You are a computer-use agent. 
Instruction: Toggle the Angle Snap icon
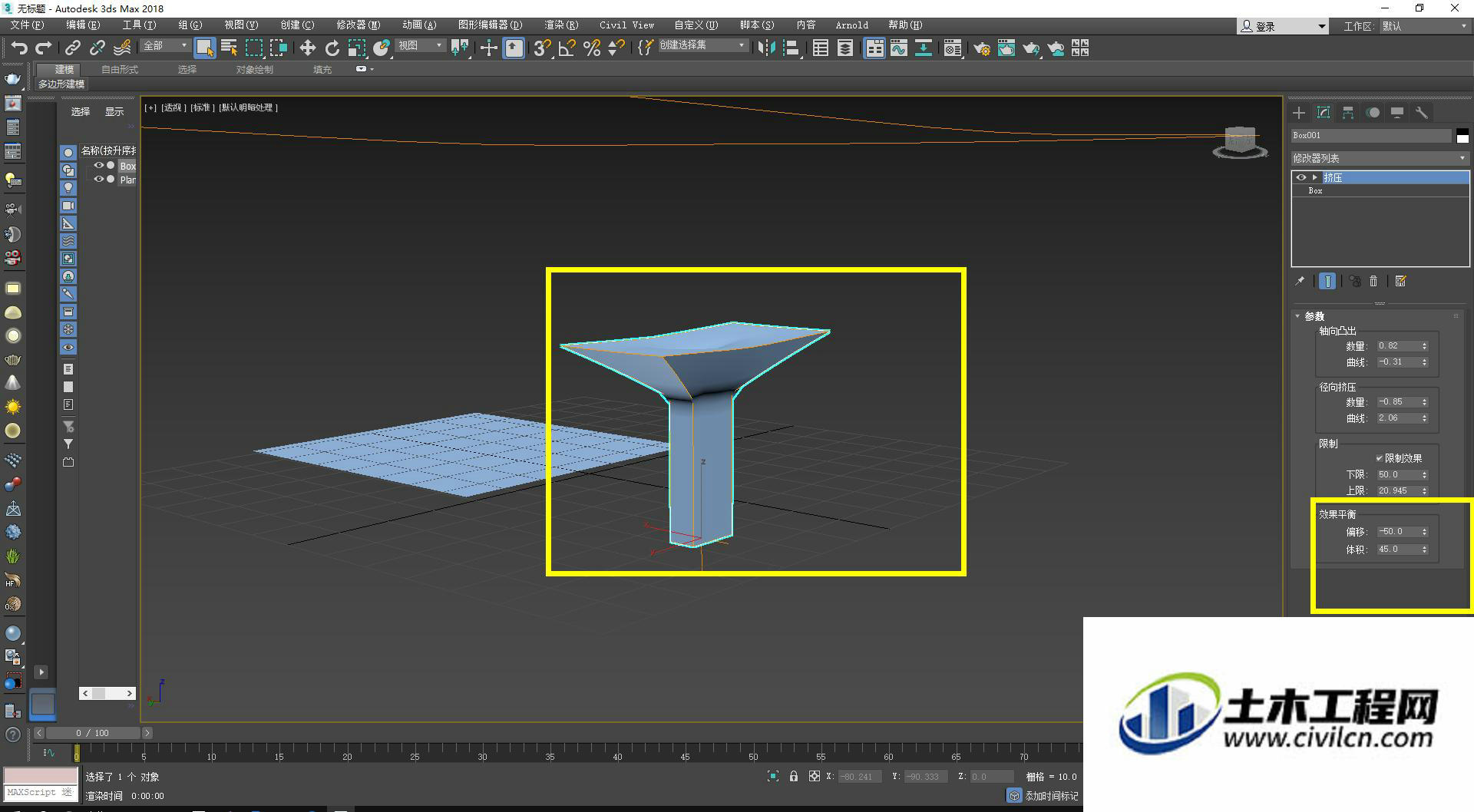pos(567,48)
